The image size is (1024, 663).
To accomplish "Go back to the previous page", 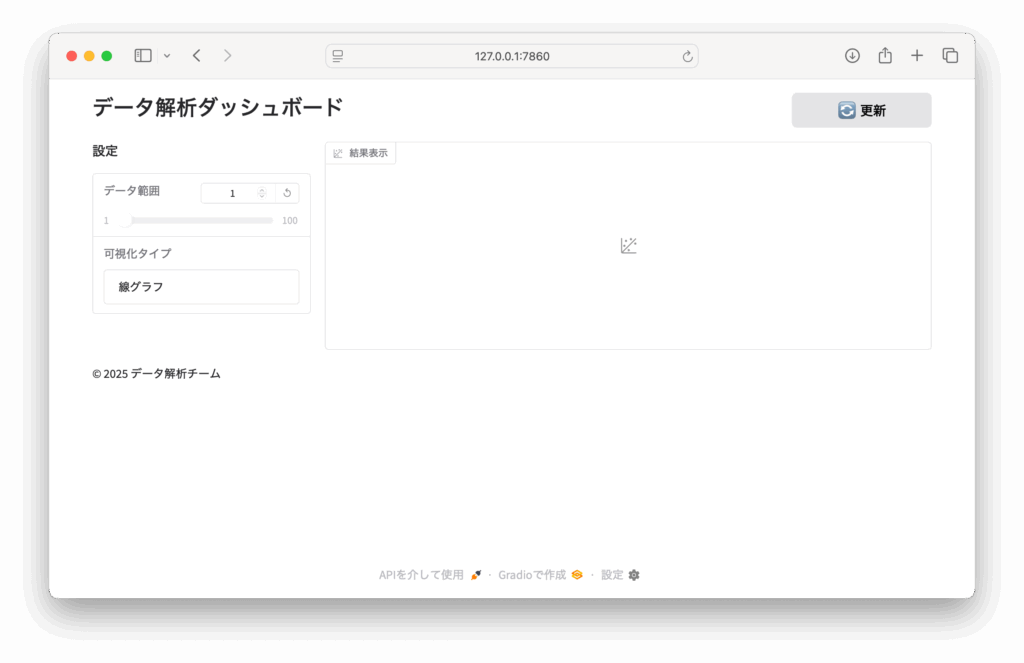I will pos(197,56).
